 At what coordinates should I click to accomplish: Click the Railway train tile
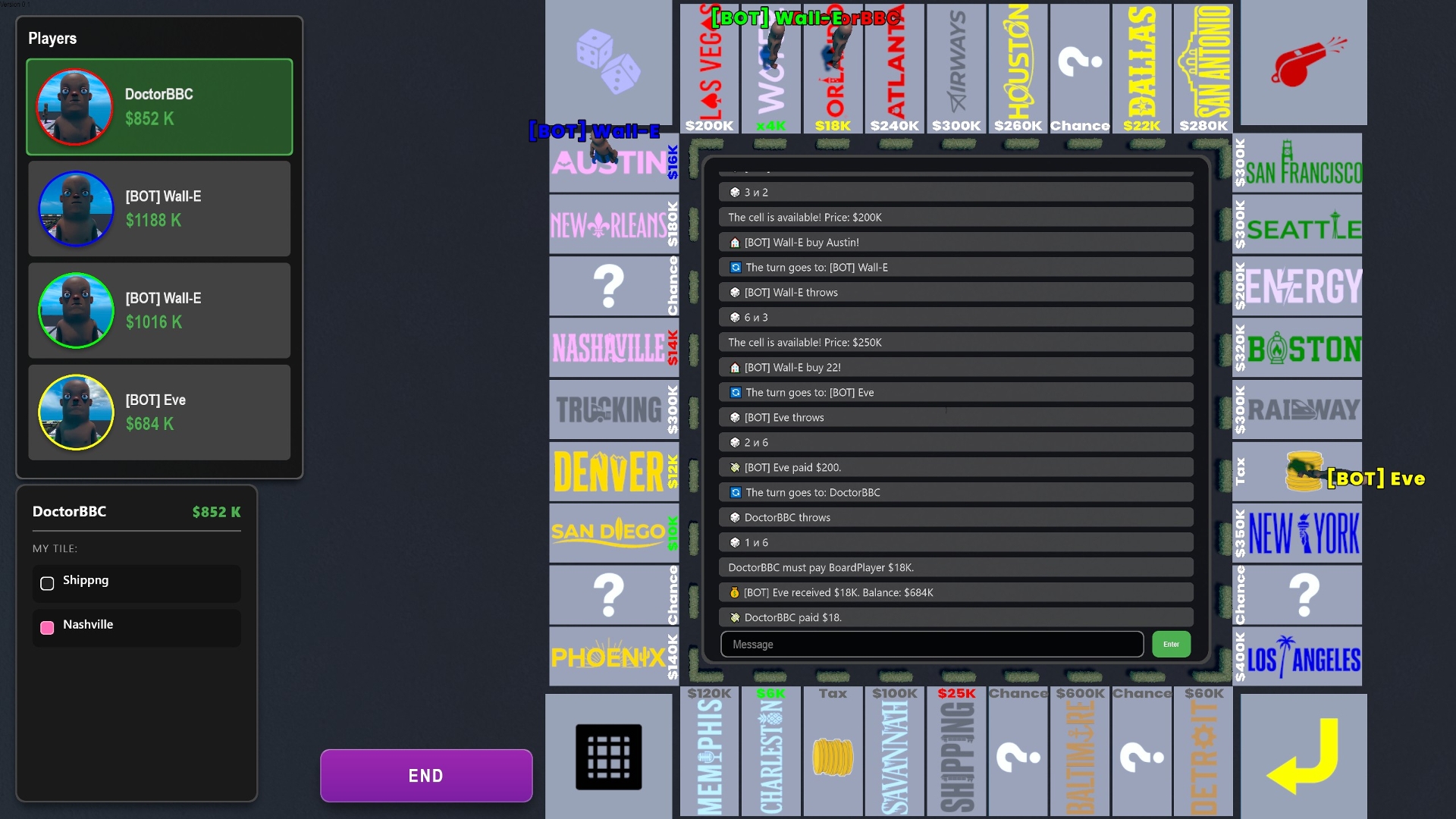pos(1301,410)
